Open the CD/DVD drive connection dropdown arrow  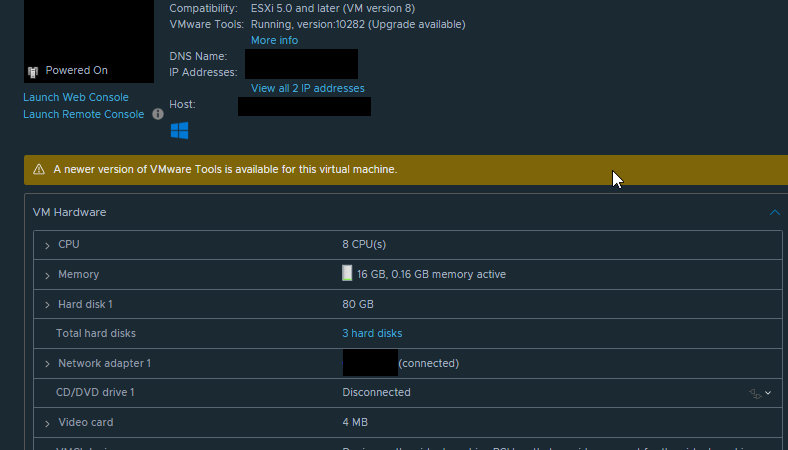click(768, 393)
